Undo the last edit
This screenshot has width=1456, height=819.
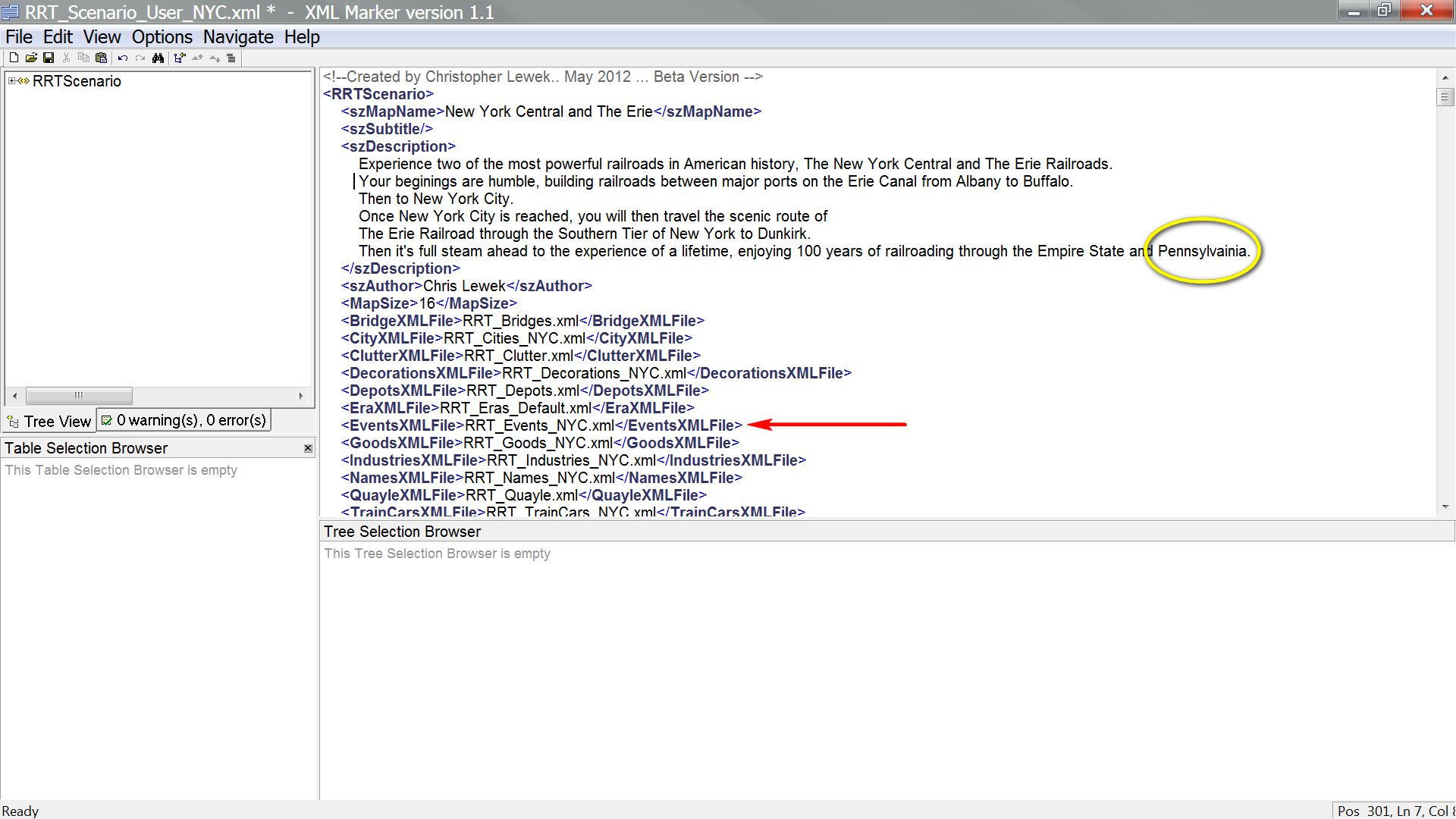[x=123, y=58]
